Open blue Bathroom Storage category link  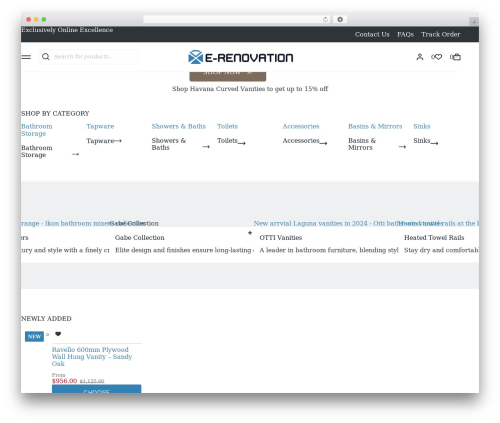(x=37, y=130)
